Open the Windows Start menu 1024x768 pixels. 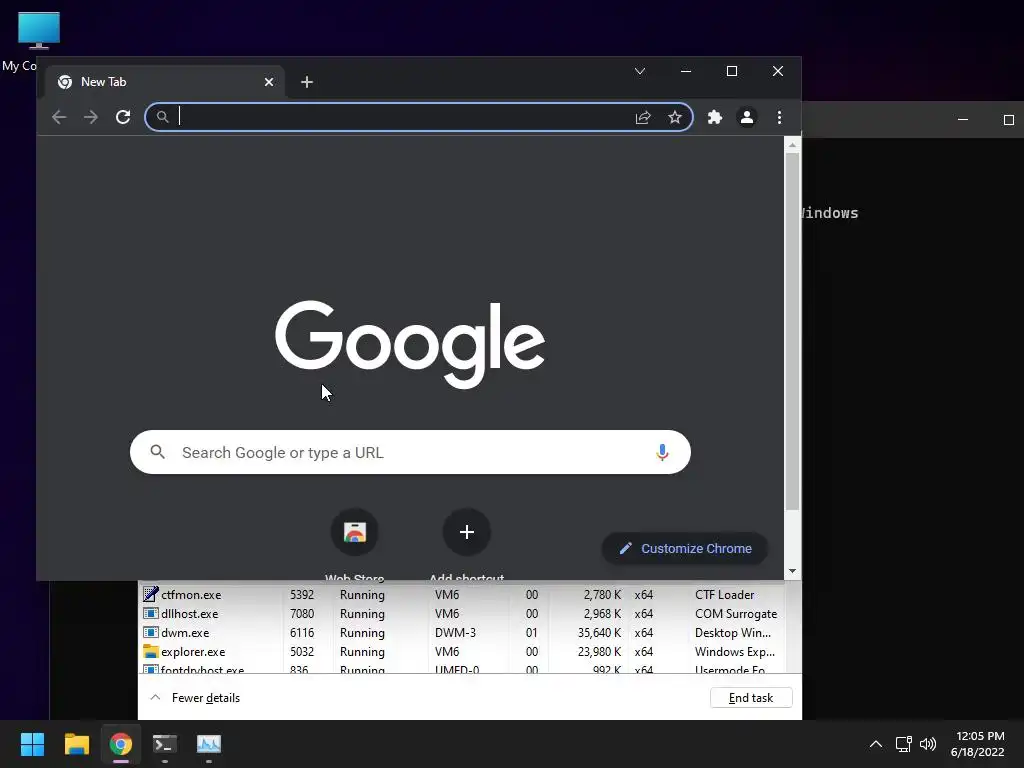tap(32, 744)
